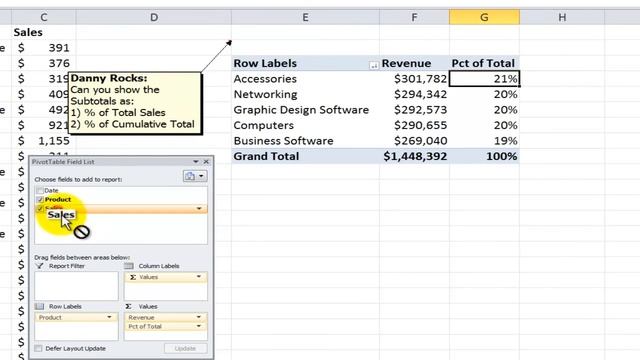Click the Computers row label cell
This screenshot has width=640, height=360.
point(305,125)
